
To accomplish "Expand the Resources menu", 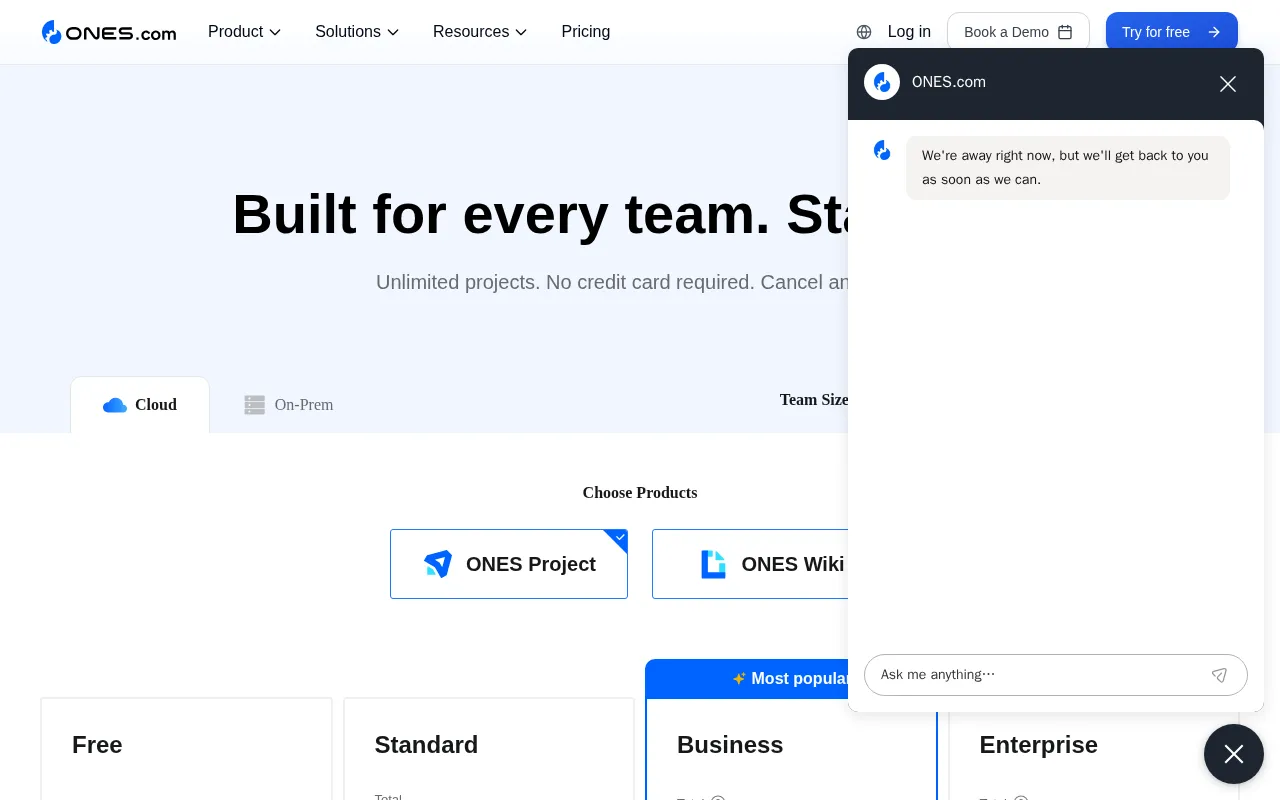I will pyautogui.click(x=480, y=32).
